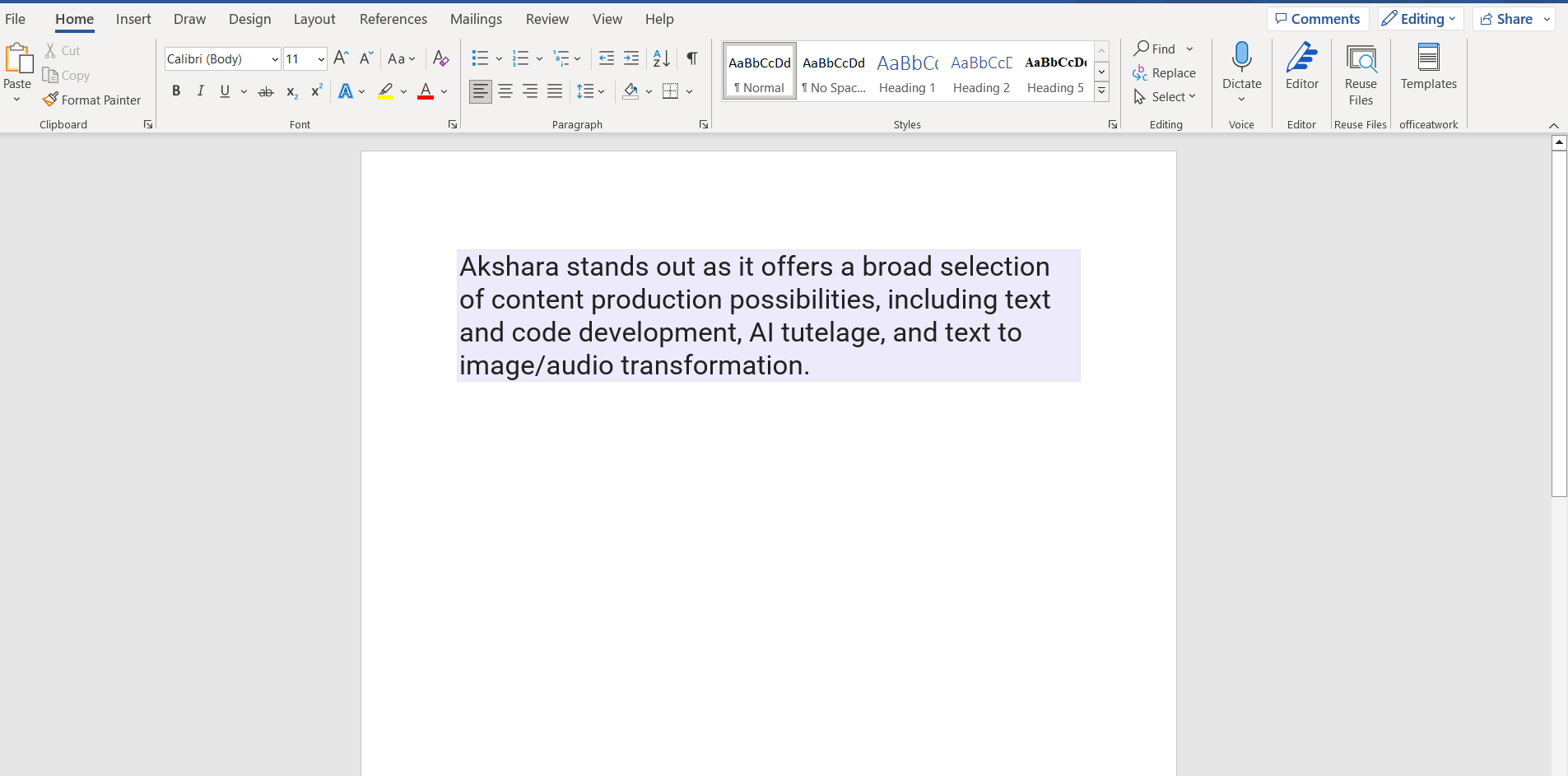Screen dimensions: 1568x776
Task: Open the Reuse Files pane
Action: pyautogui.click(x=1361, y=74)
